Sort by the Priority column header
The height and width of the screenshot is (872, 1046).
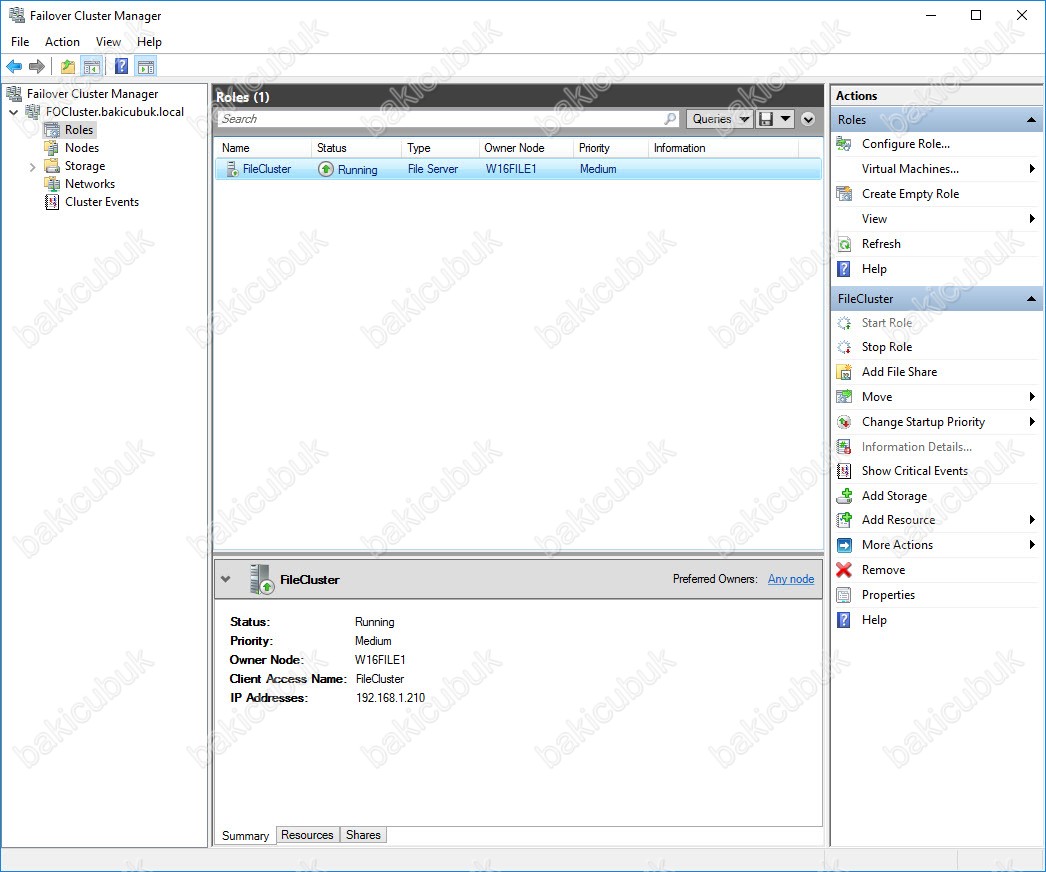(610, 147)
